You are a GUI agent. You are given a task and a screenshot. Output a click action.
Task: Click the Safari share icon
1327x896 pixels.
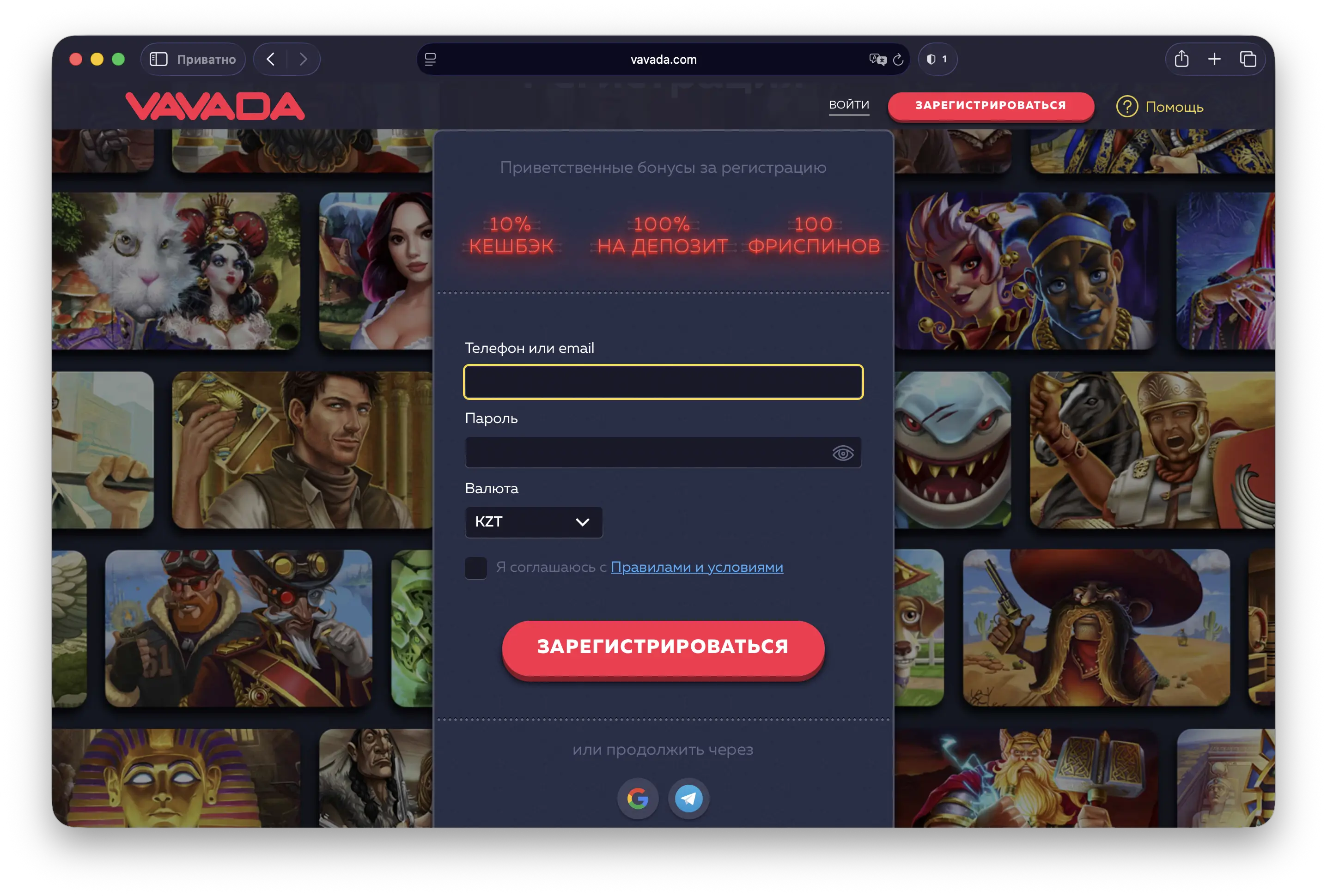[x=1181, y=59]
